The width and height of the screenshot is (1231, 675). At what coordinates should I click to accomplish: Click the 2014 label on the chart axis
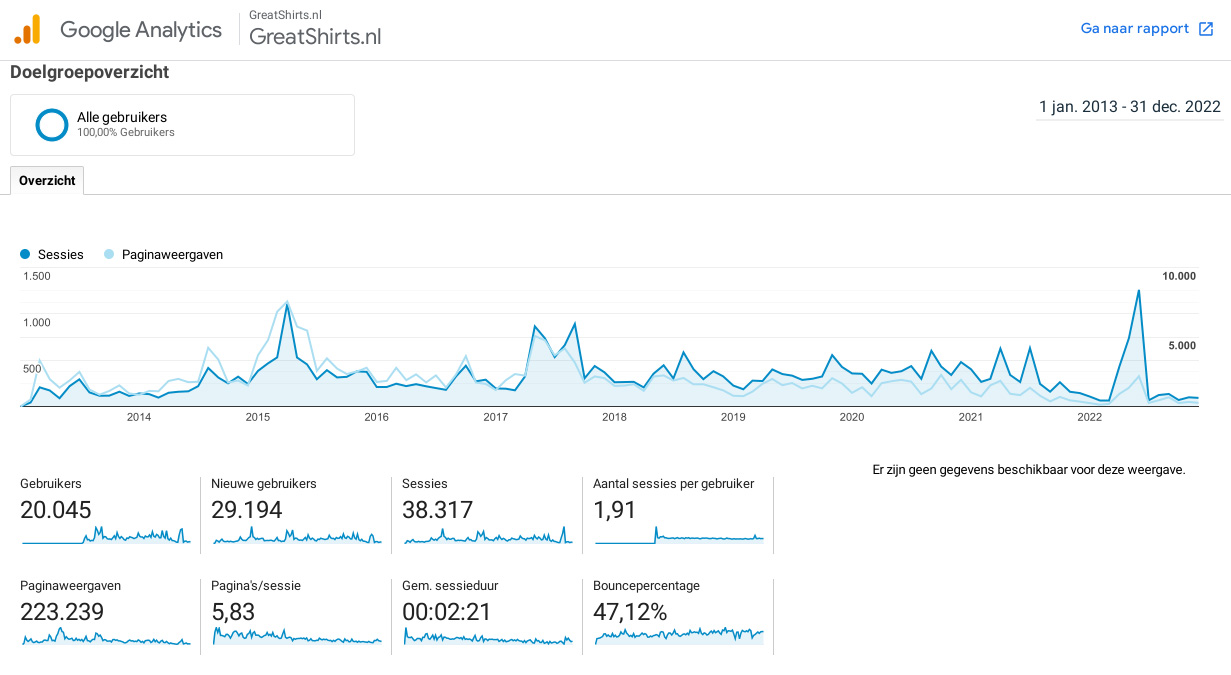[x=139, y=417]
